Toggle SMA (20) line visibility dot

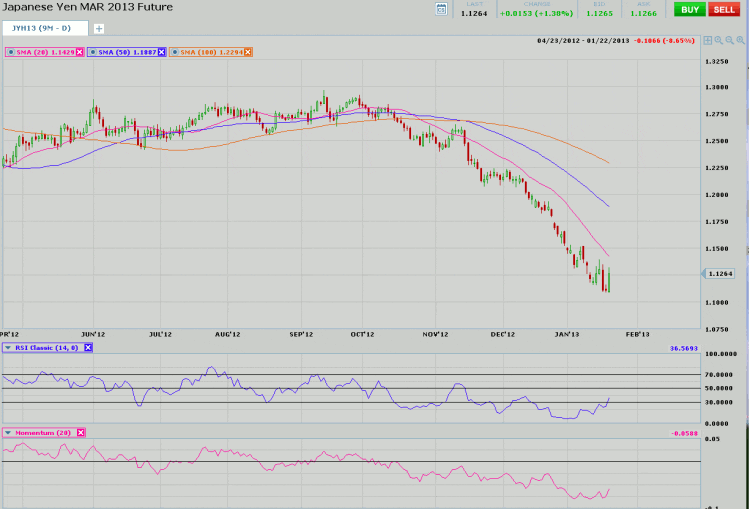point(10,51)
